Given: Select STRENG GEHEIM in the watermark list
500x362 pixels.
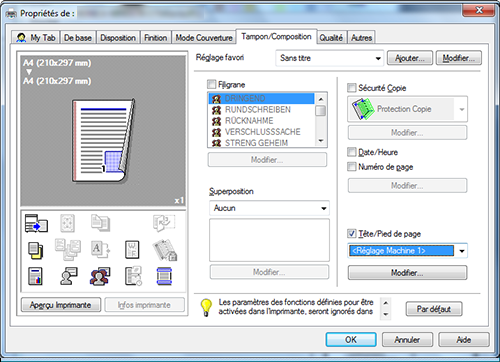Looking at the screenshot, I should [261, 142].
